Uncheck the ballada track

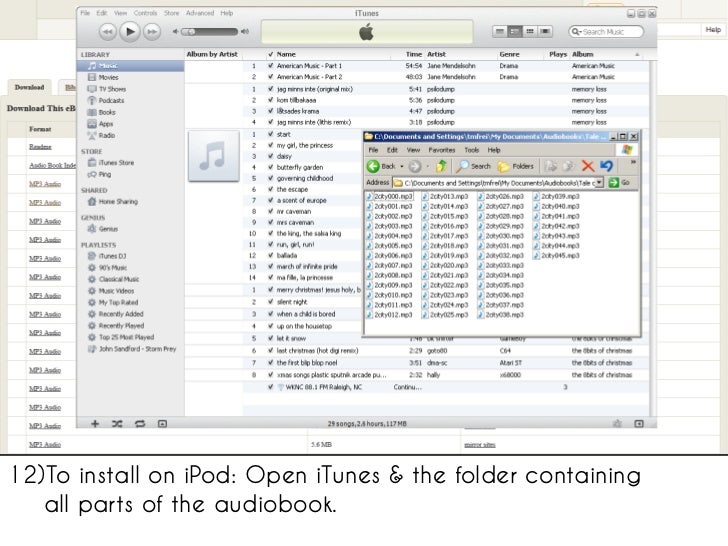(271, 255)
